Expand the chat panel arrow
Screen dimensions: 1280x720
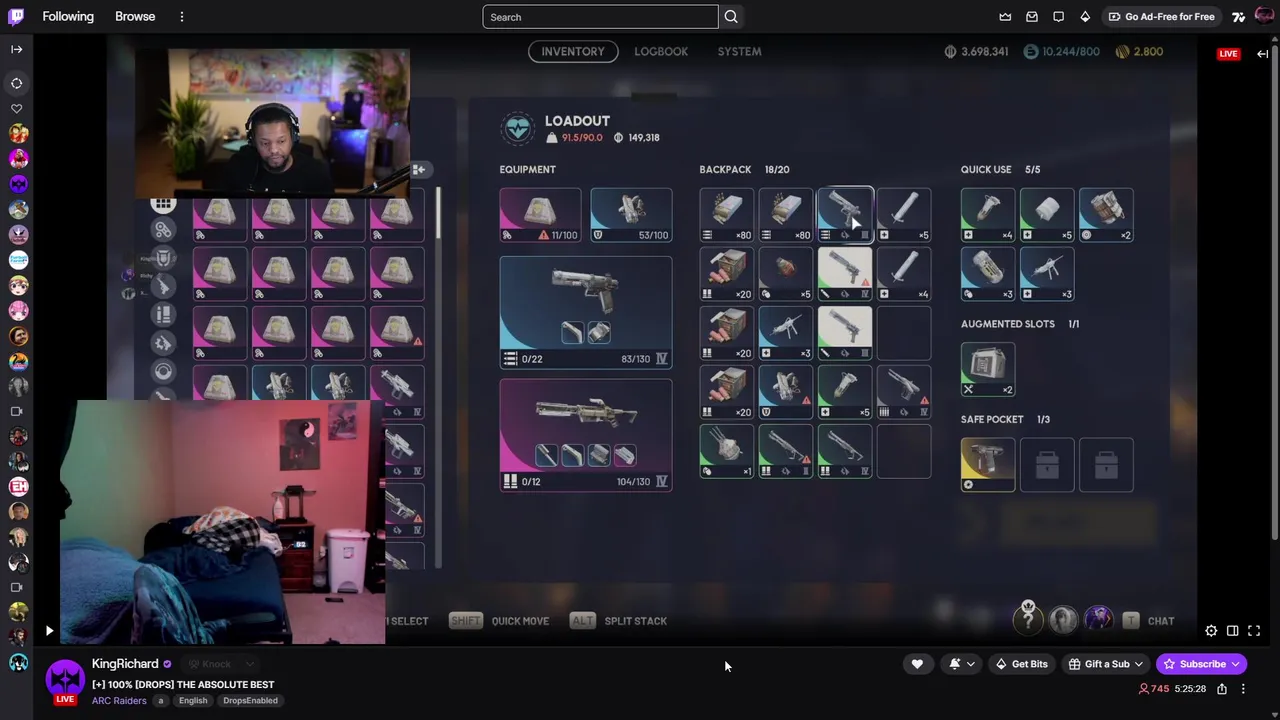(x=1263, y=54)
